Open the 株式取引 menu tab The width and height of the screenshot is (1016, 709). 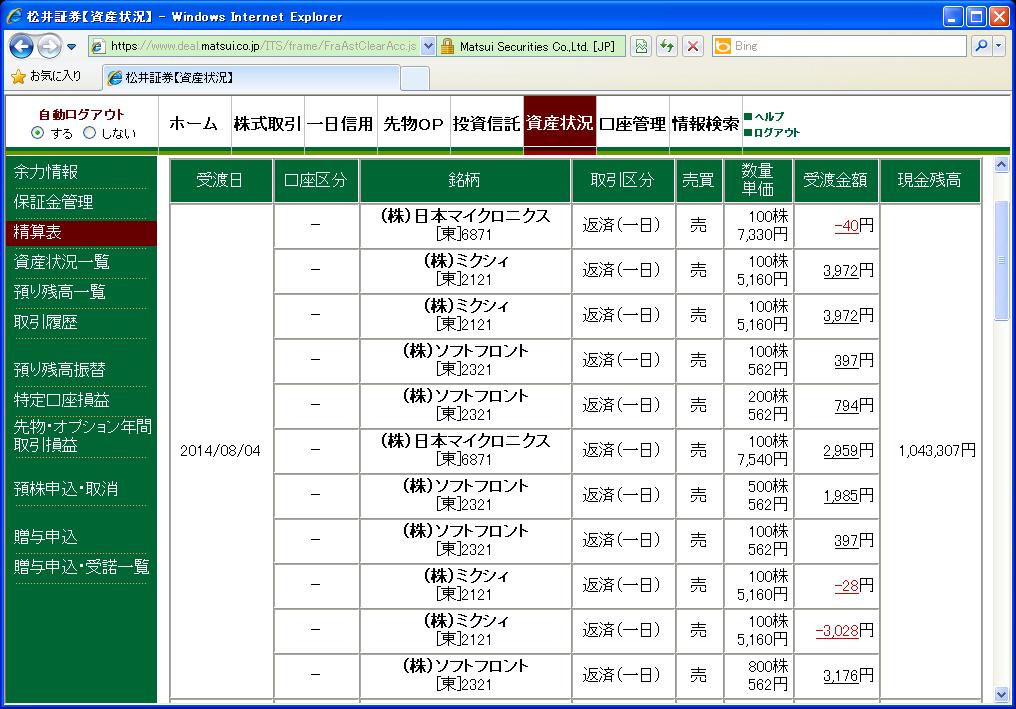[268, 123]
